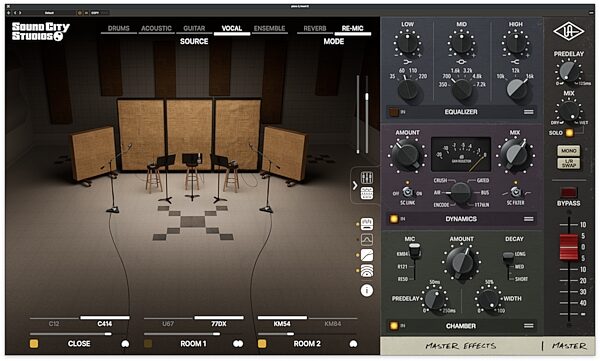Image resolution: width=600 pixels, height=361 pixels.
Task: Open the info button
Action: 367,291
